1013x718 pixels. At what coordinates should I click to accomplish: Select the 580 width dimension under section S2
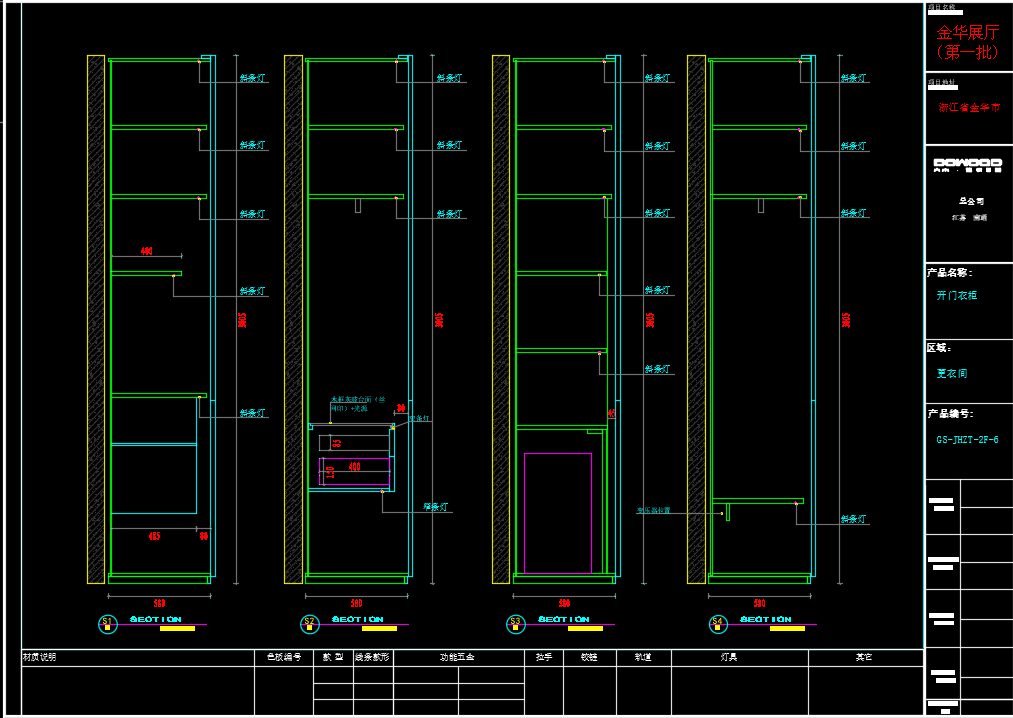coord(357,603)
